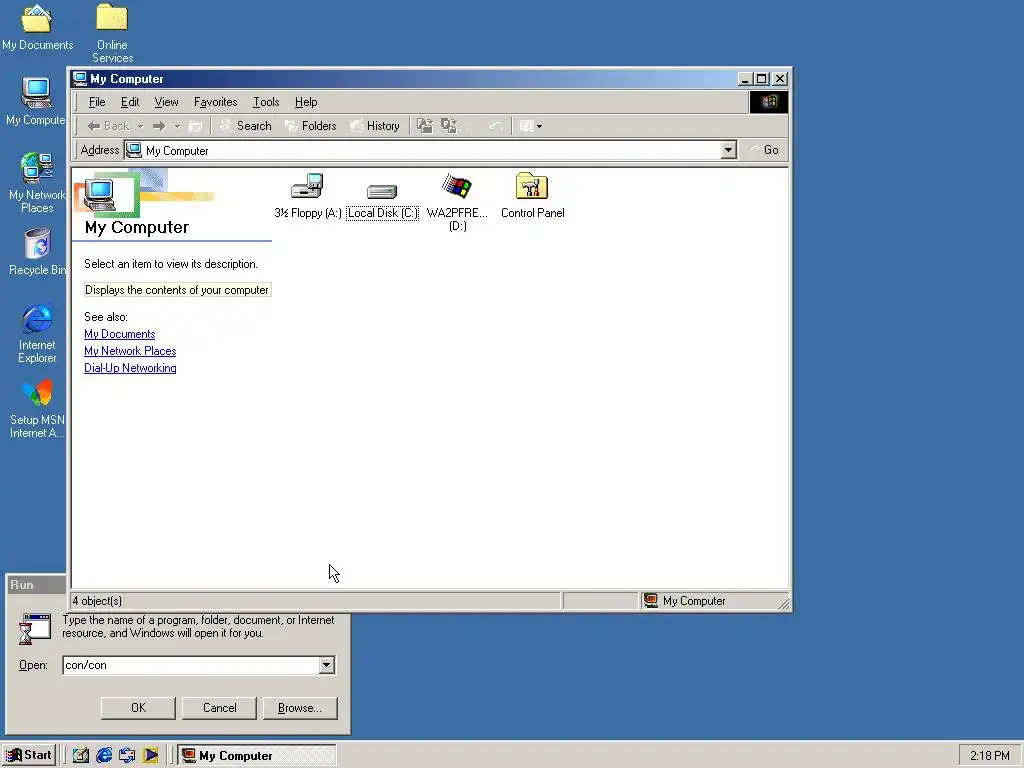Show the History pane from toolbar
The height and width of the screenshot is (768, 1024).
(x=375, y=126)
